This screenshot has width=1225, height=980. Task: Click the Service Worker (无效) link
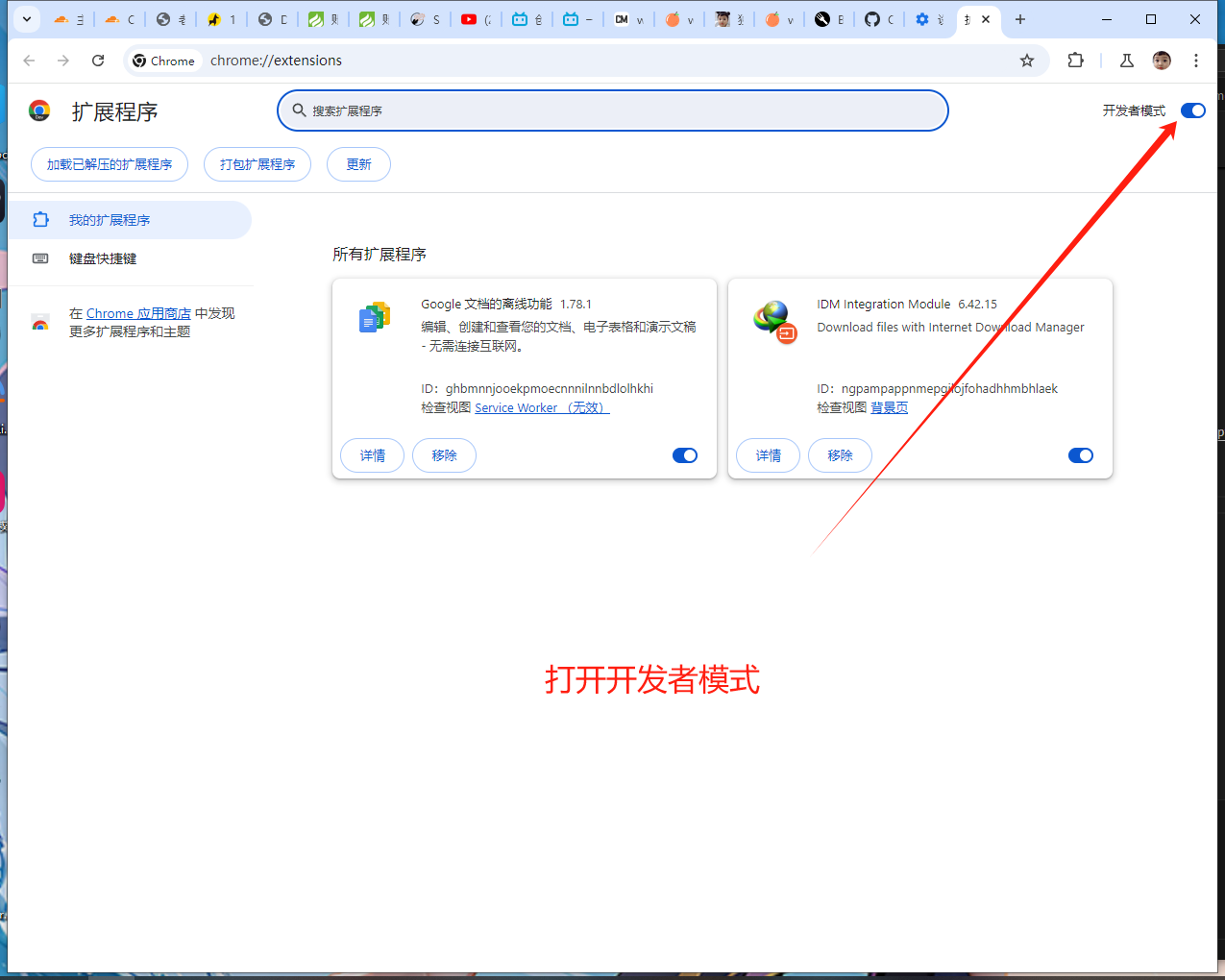tap(542, 407)
